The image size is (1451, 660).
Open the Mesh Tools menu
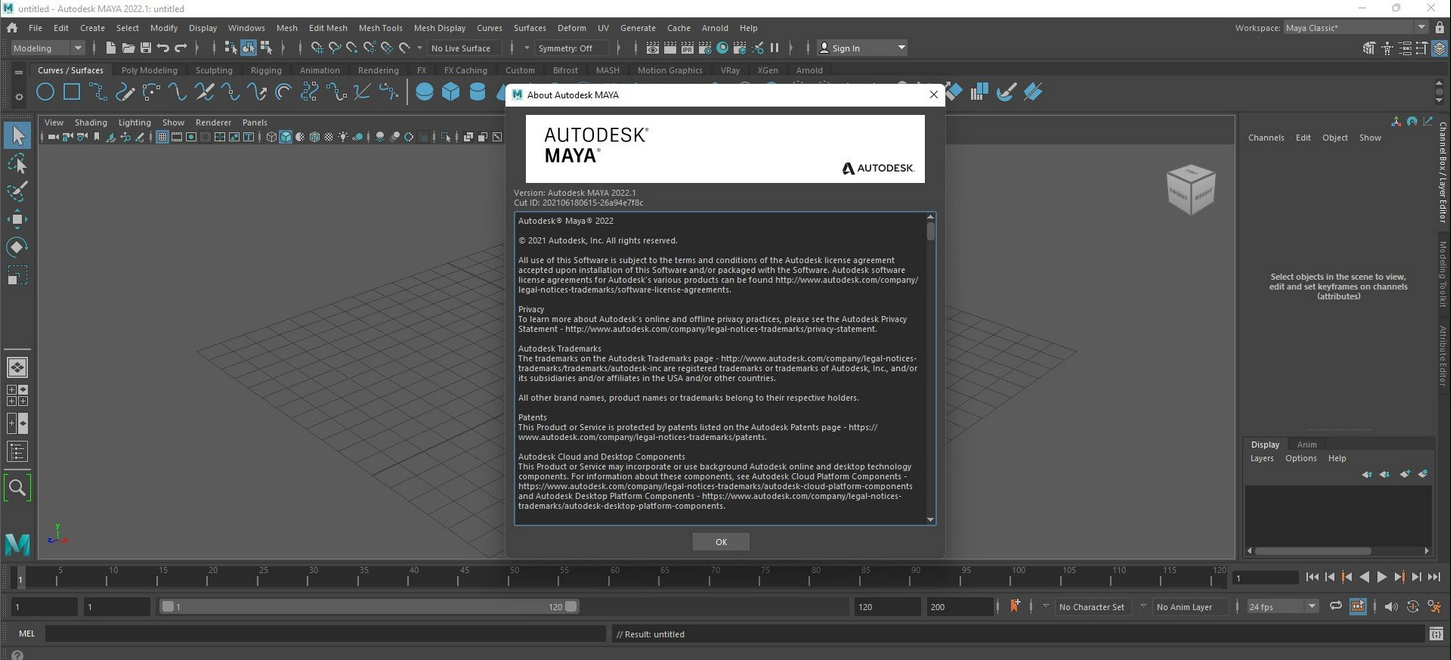coord(380,28)
